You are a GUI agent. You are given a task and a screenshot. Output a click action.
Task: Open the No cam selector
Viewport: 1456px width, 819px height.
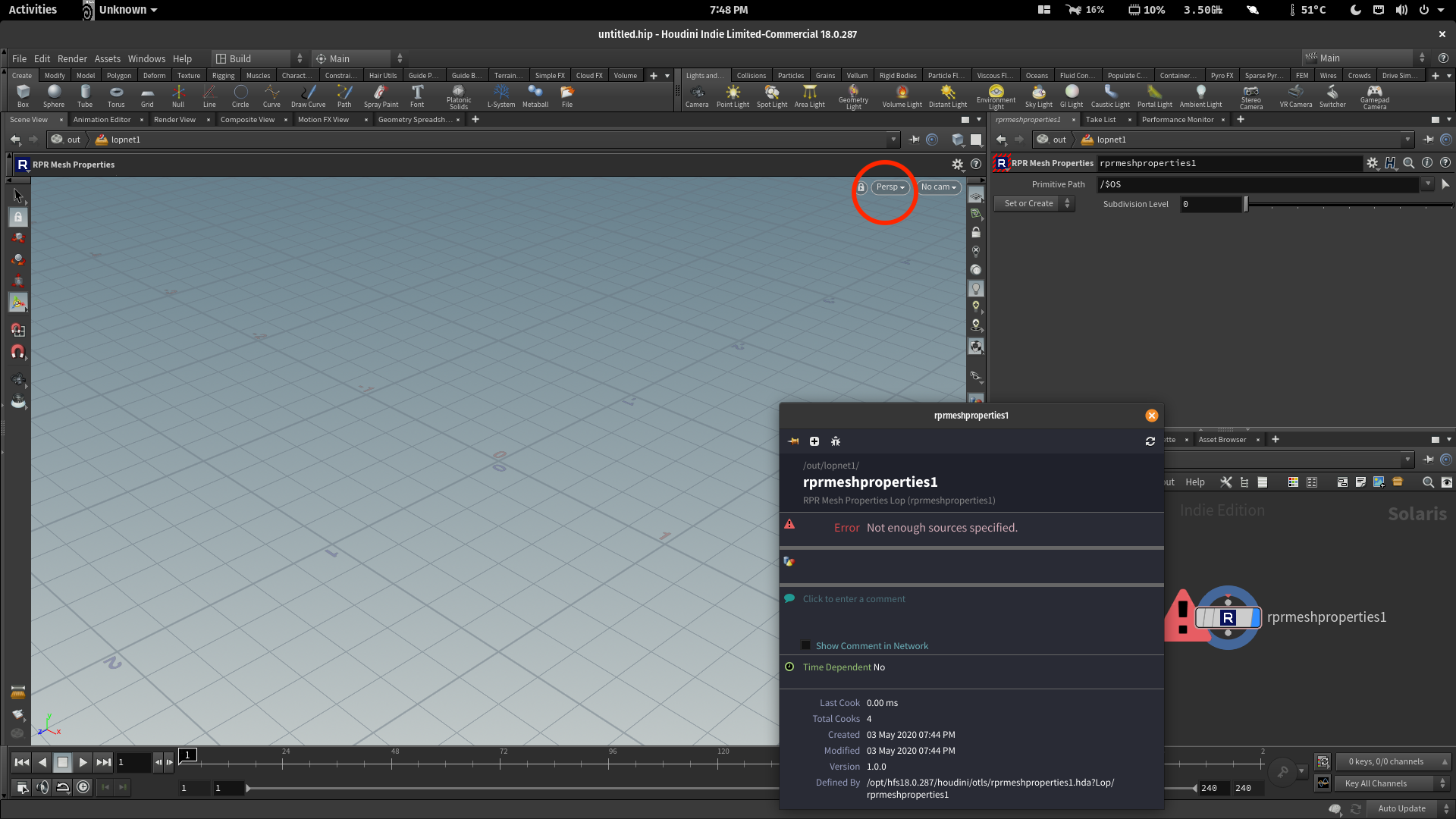938,187
